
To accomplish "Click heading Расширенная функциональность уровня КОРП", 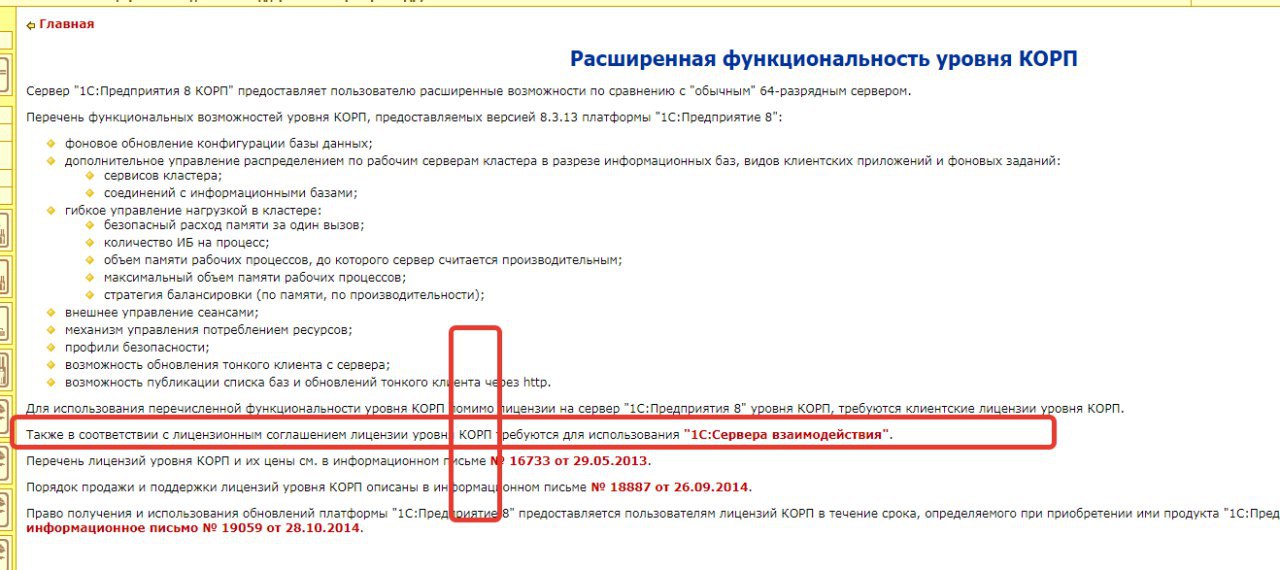I will click(824, 59).
